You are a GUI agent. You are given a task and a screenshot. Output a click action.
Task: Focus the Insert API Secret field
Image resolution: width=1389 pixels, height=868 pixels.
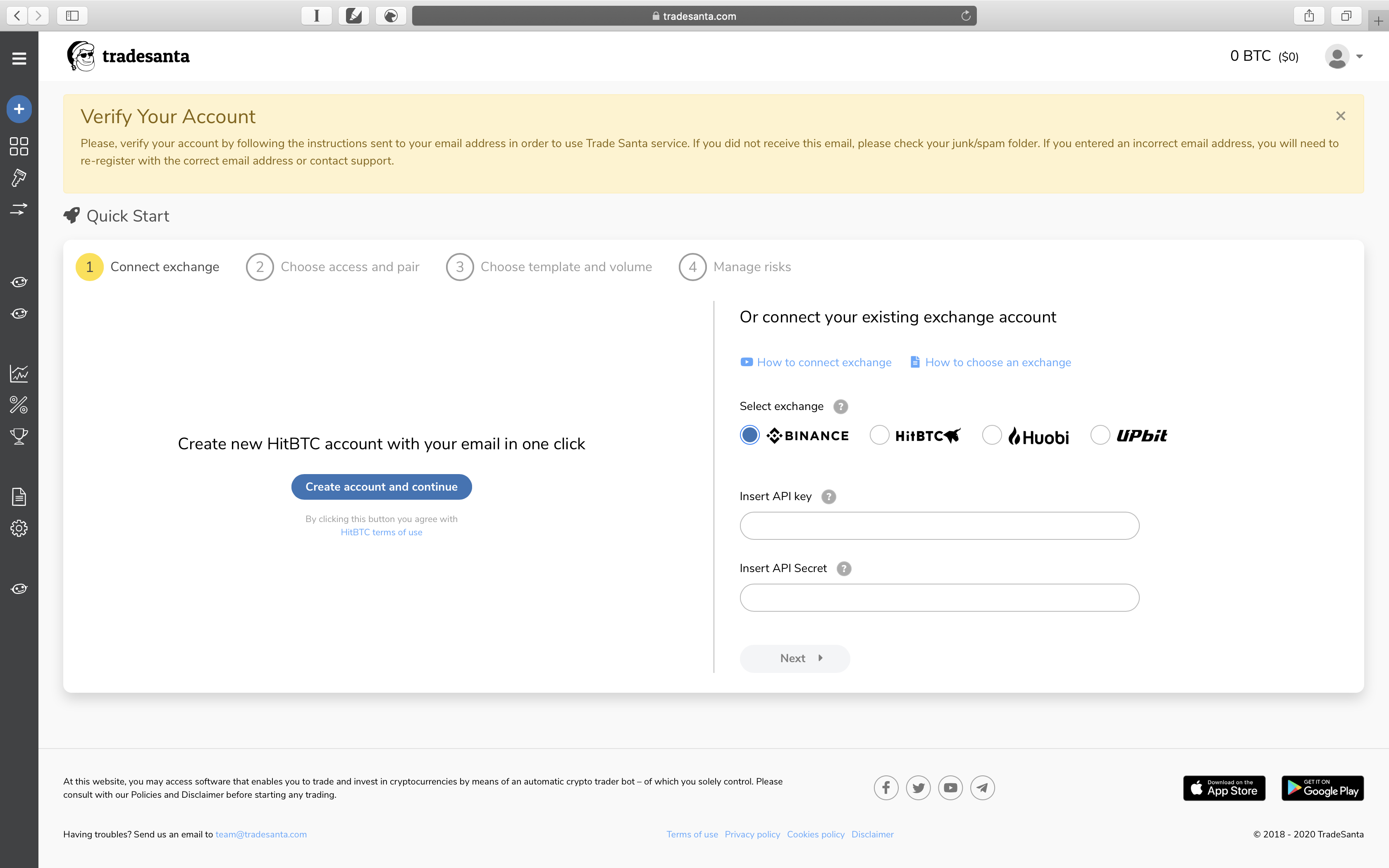point(940,598)
